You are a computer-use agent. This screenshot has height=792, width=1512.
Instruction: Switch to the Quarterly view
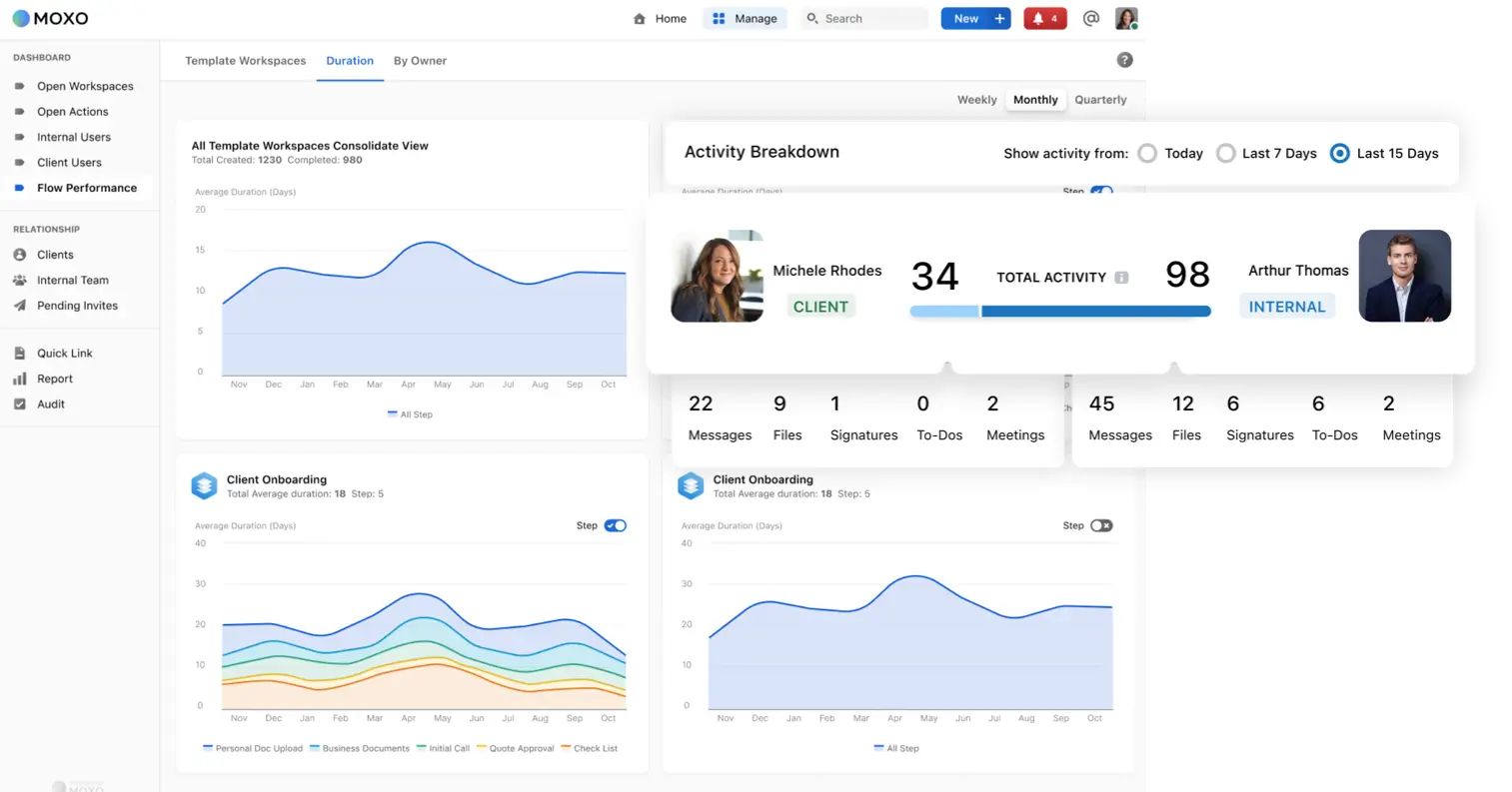pos(1100,99)
